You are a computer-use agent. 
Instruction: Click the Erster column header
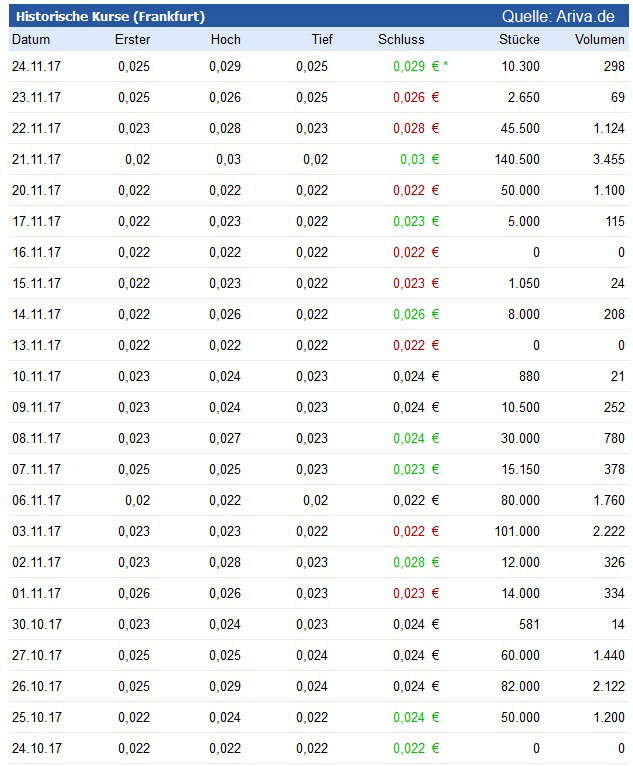click(132, 40)
